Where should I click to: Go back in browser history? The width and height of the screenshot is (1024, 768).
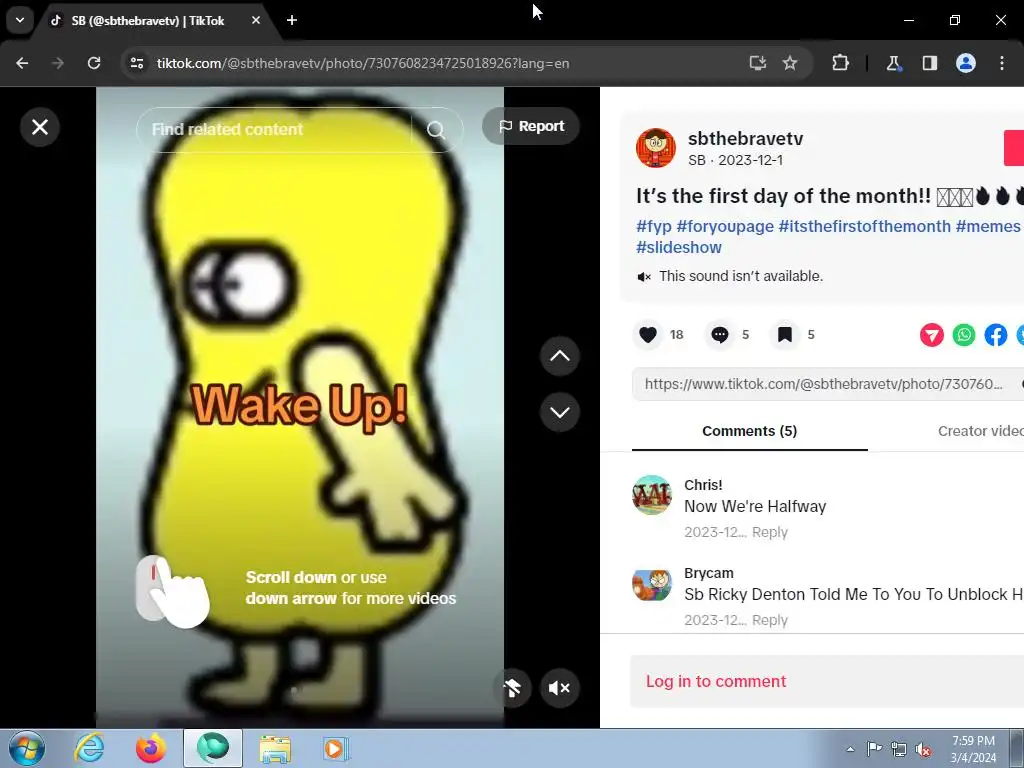[x=22, y=63]
